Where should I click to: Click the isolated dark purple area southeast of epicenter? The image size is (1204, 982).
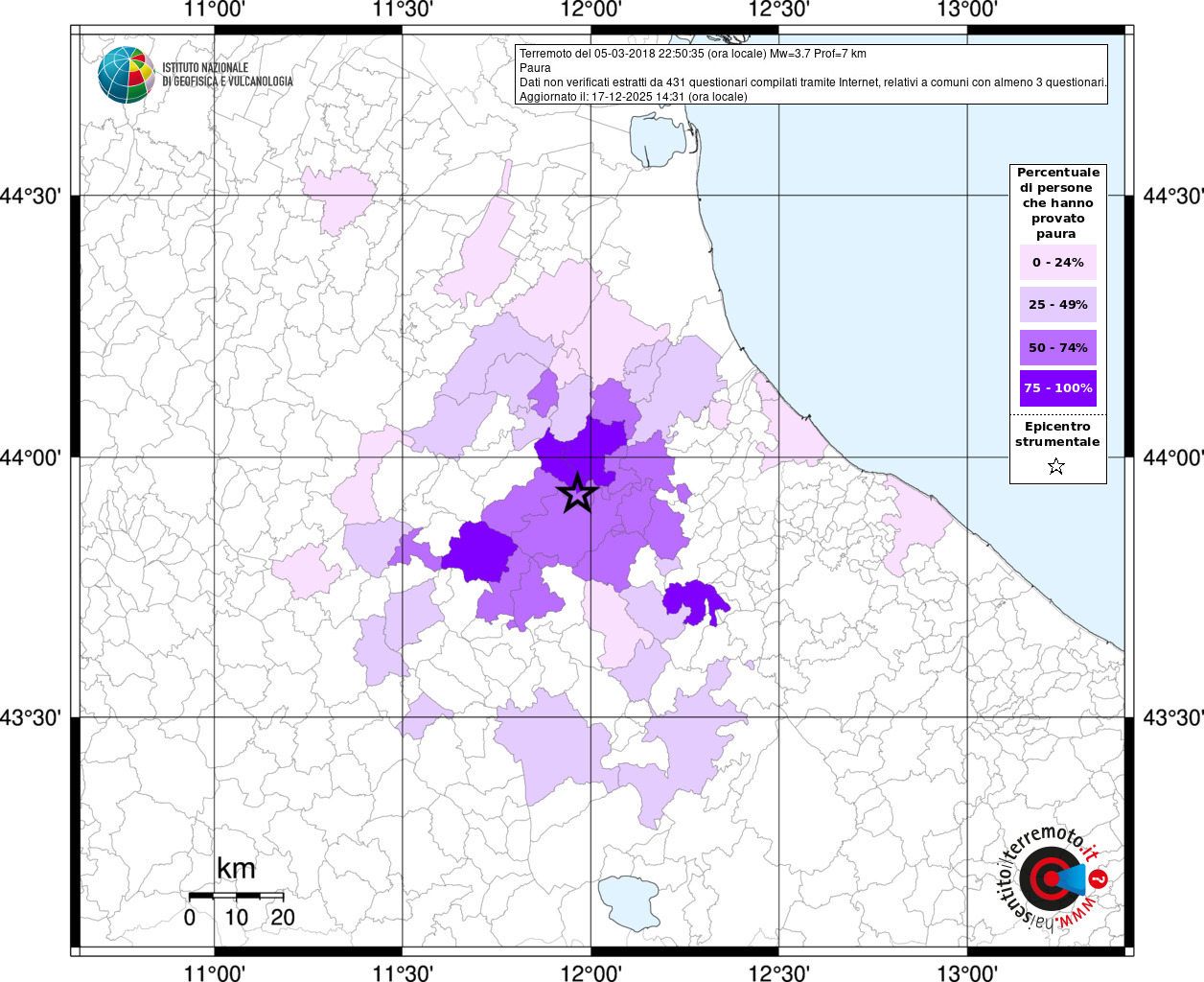(694, 602)
